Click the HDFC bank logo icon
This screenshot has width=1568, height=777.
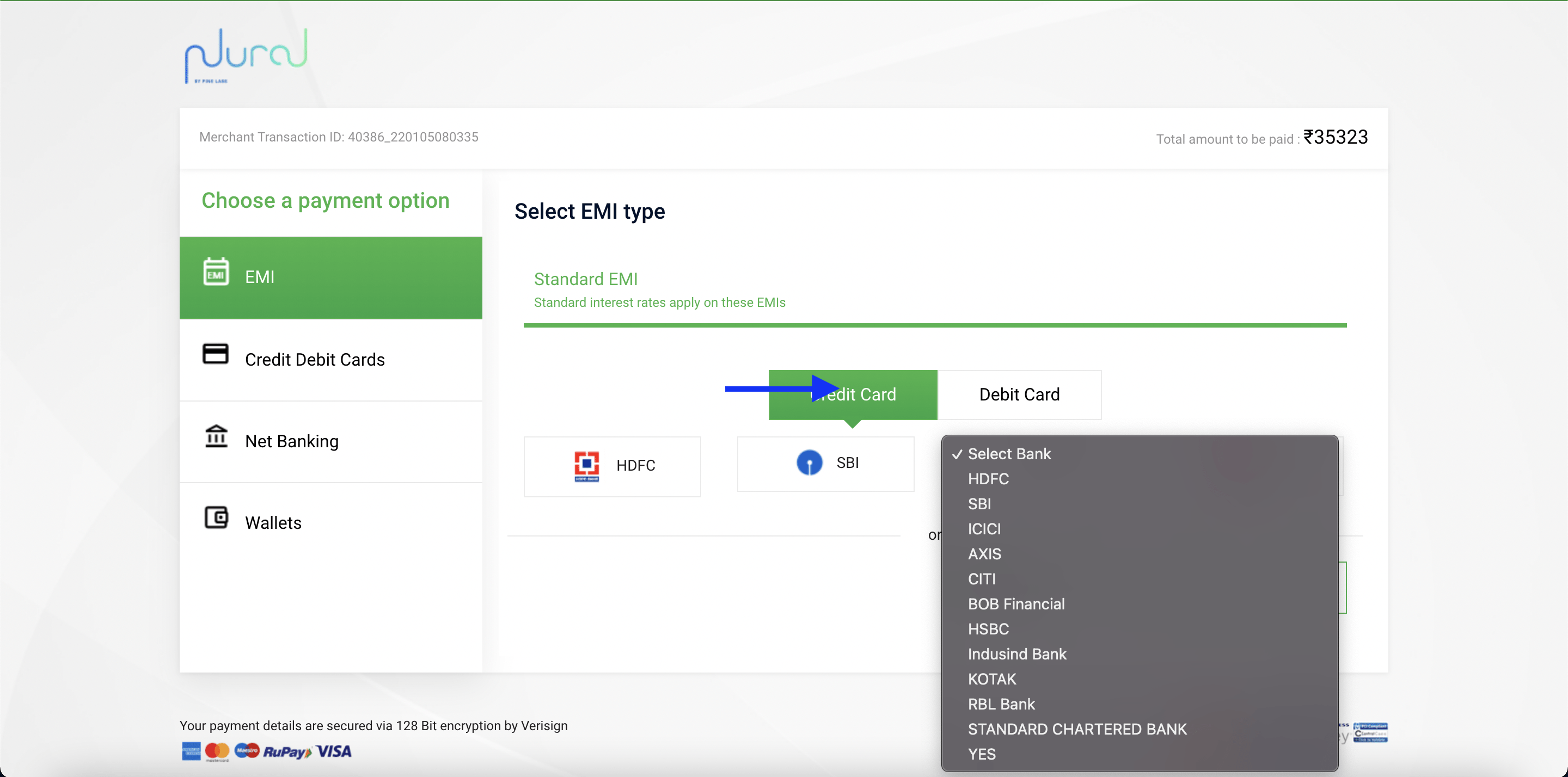pyautogui.click(x=586, y=466)
